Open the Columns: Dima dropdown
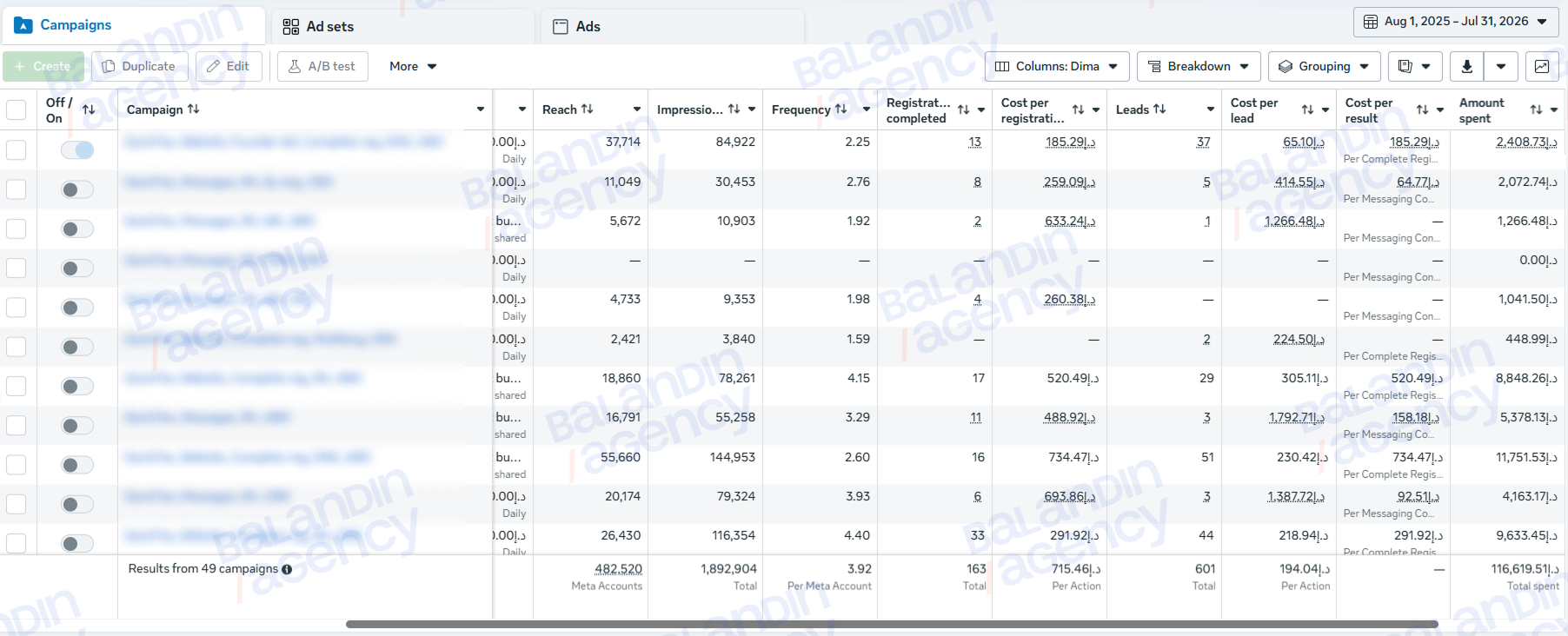Screen dimensions: 1568x636 coord(1057,66)
